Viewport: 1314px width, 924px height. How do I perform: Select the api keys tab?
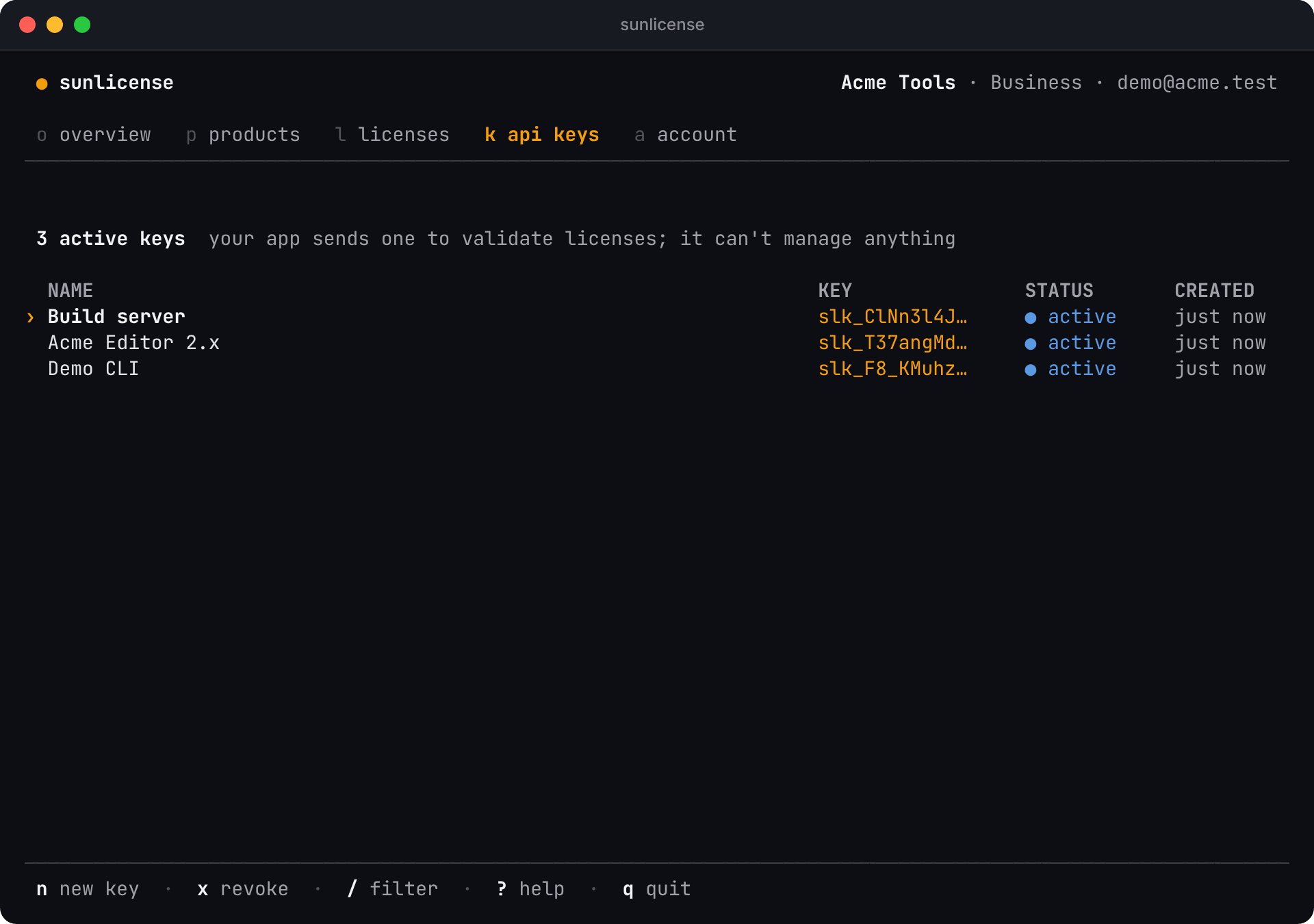click(542, 135)
